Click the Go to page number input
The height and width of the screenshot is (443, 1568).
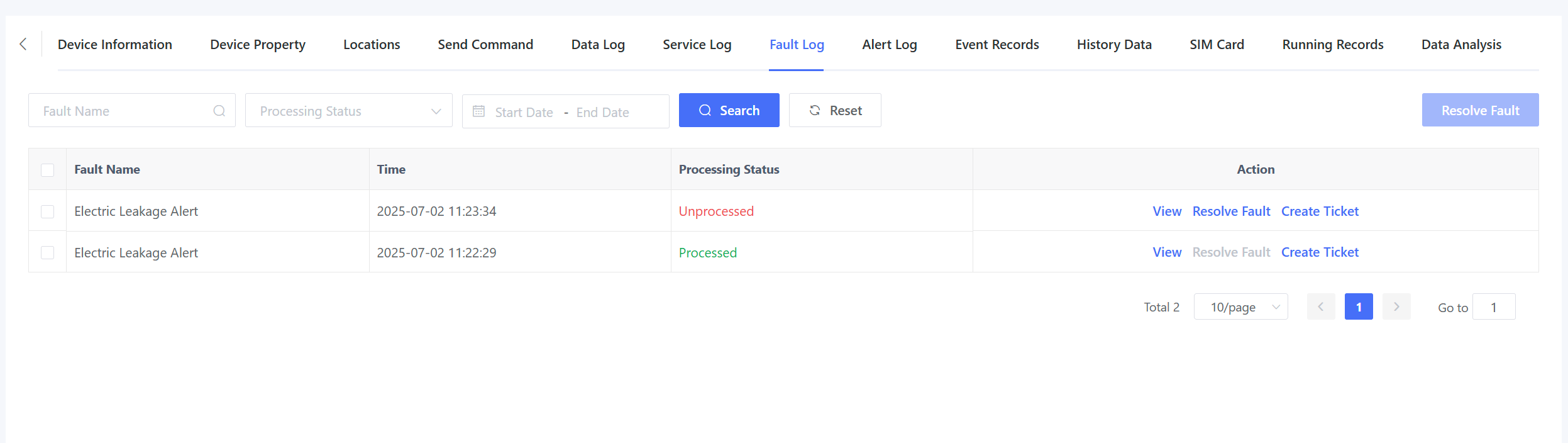coord(1493,307)
